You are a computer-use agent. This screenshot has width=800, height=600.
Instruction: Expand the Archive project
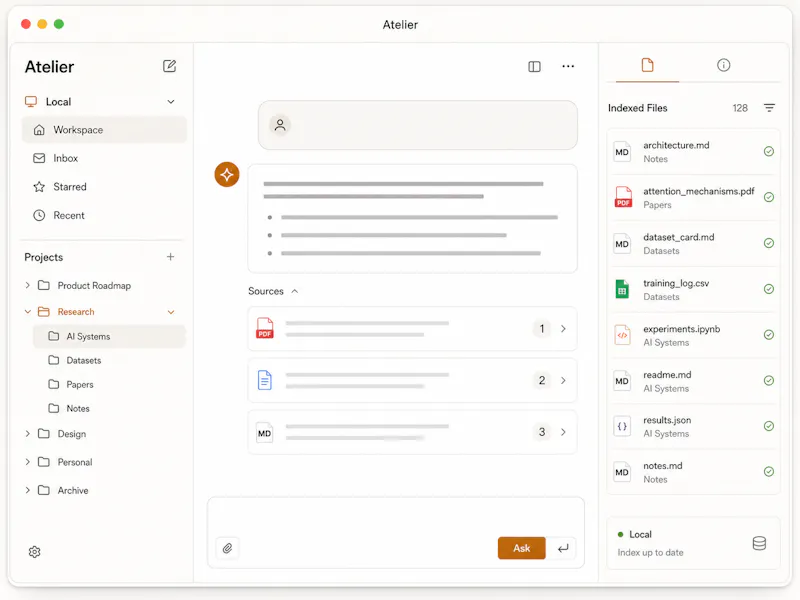[x=28, y=490]
